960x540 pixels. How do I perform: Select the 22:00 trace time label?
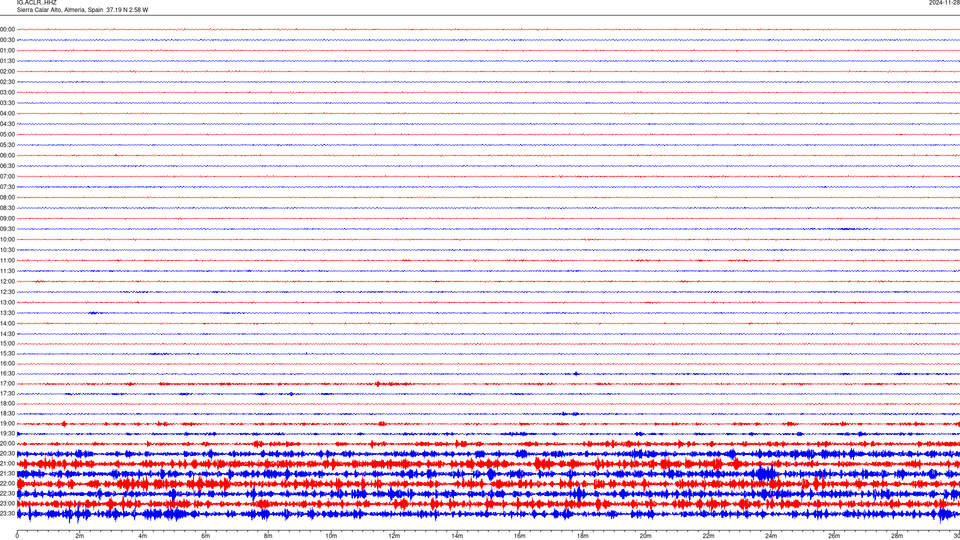tap(7, 484)
